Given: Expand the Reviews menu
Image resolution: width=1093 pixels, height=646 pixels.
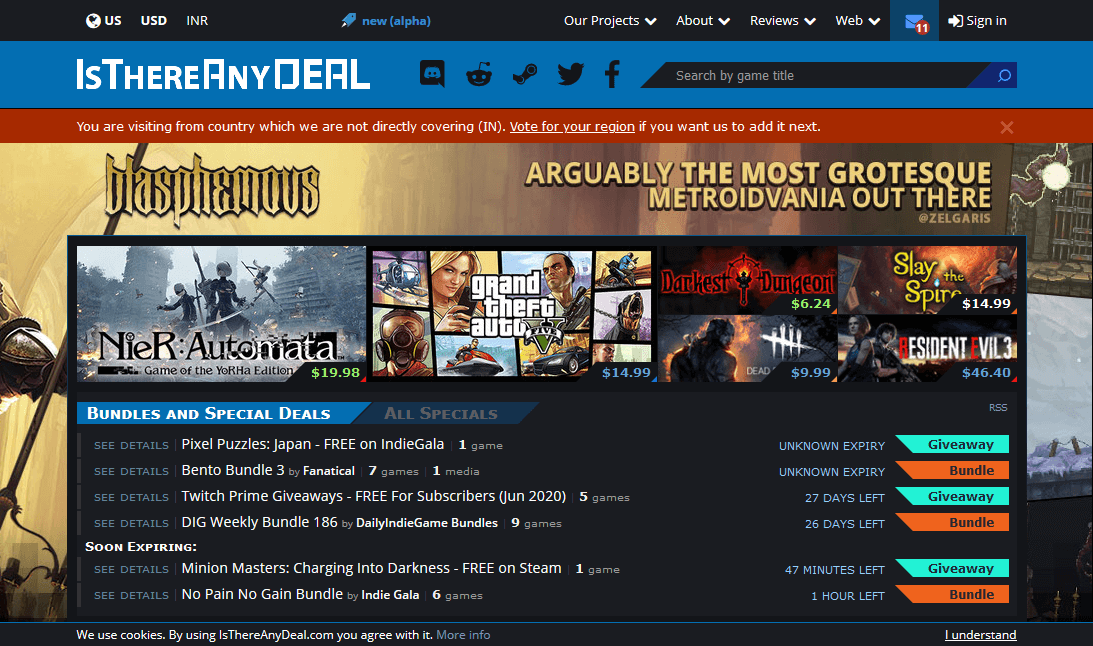Looking at the screenshot, I should pos(783,21).
